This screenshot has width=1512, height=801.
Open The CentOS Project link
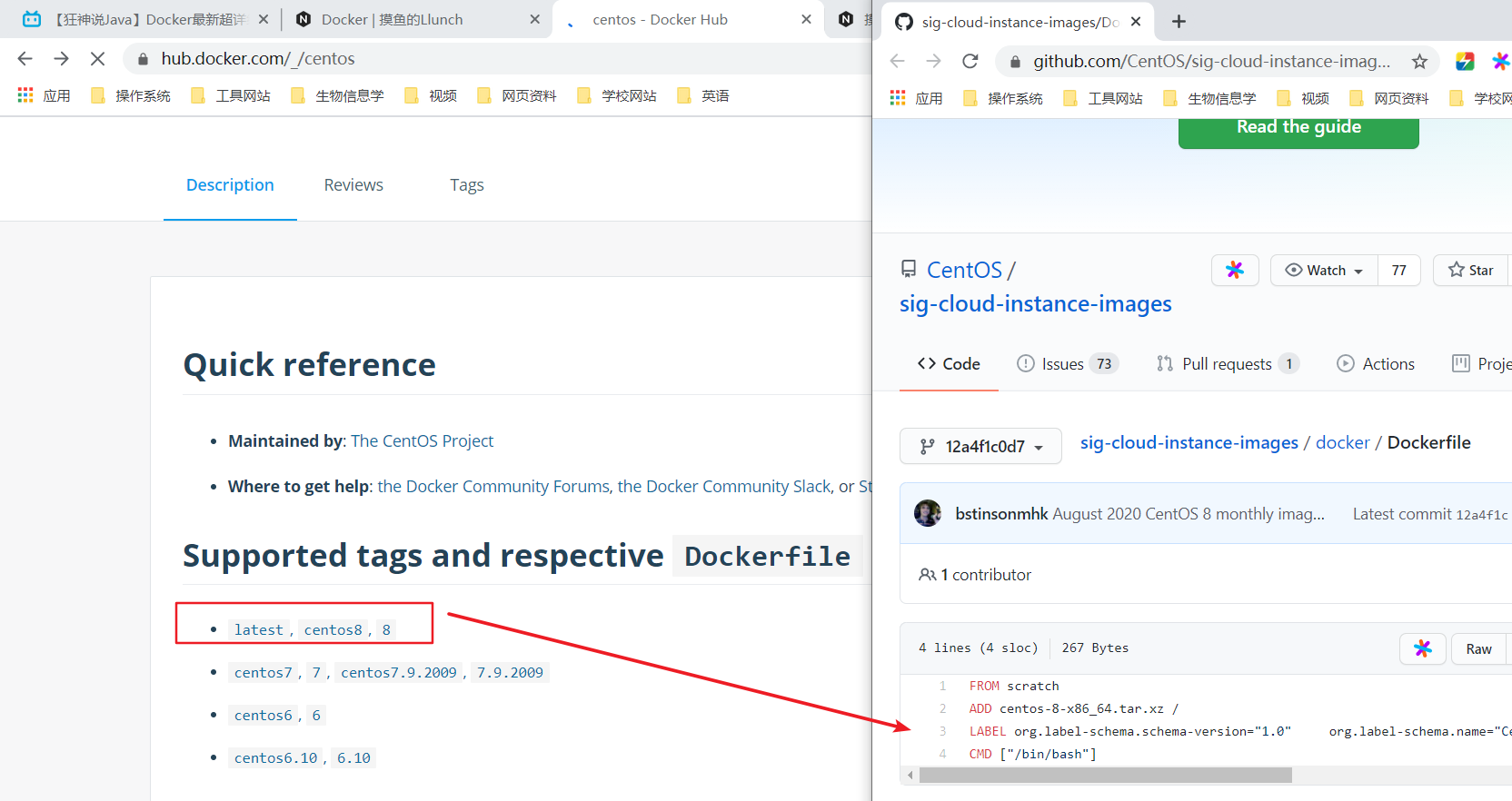423,441
